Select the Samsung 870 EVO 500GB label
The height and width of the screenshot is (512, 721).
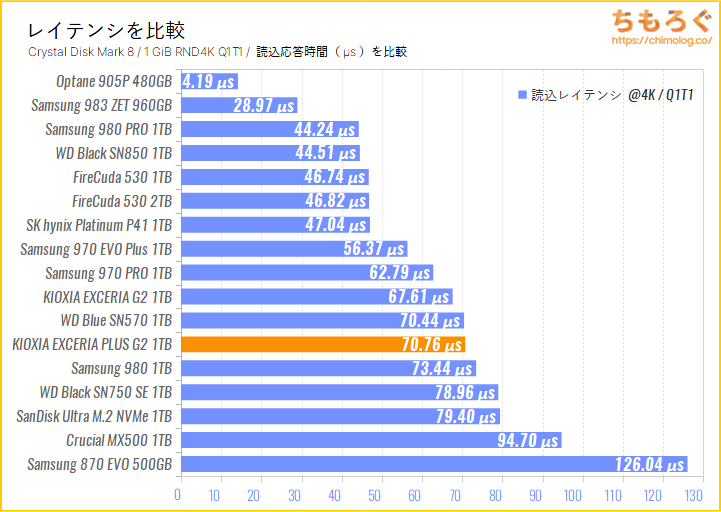[100, 464]
